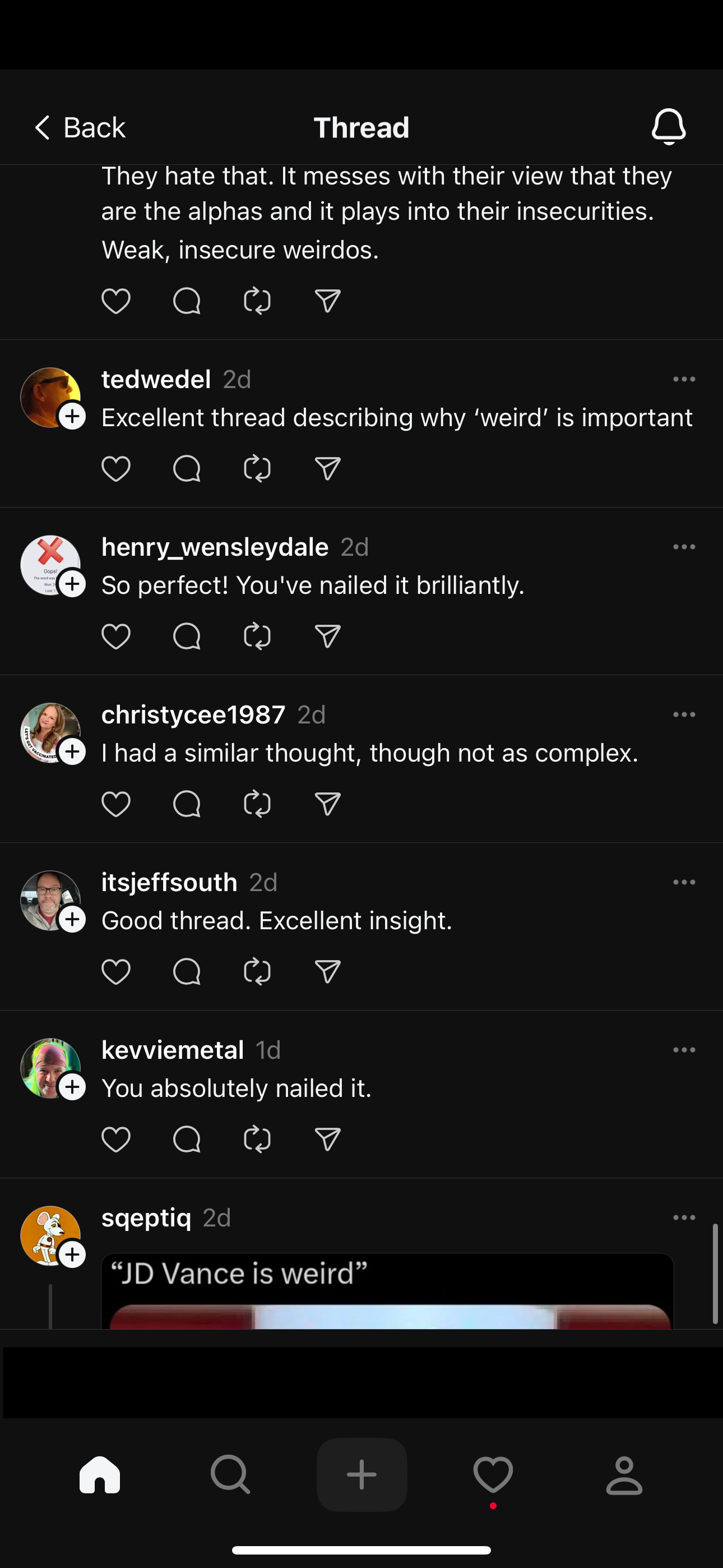Open kevviemetal's profile via username
Screen dimensions: 723x1568
pyautogui.click(x=172, y=1050)
